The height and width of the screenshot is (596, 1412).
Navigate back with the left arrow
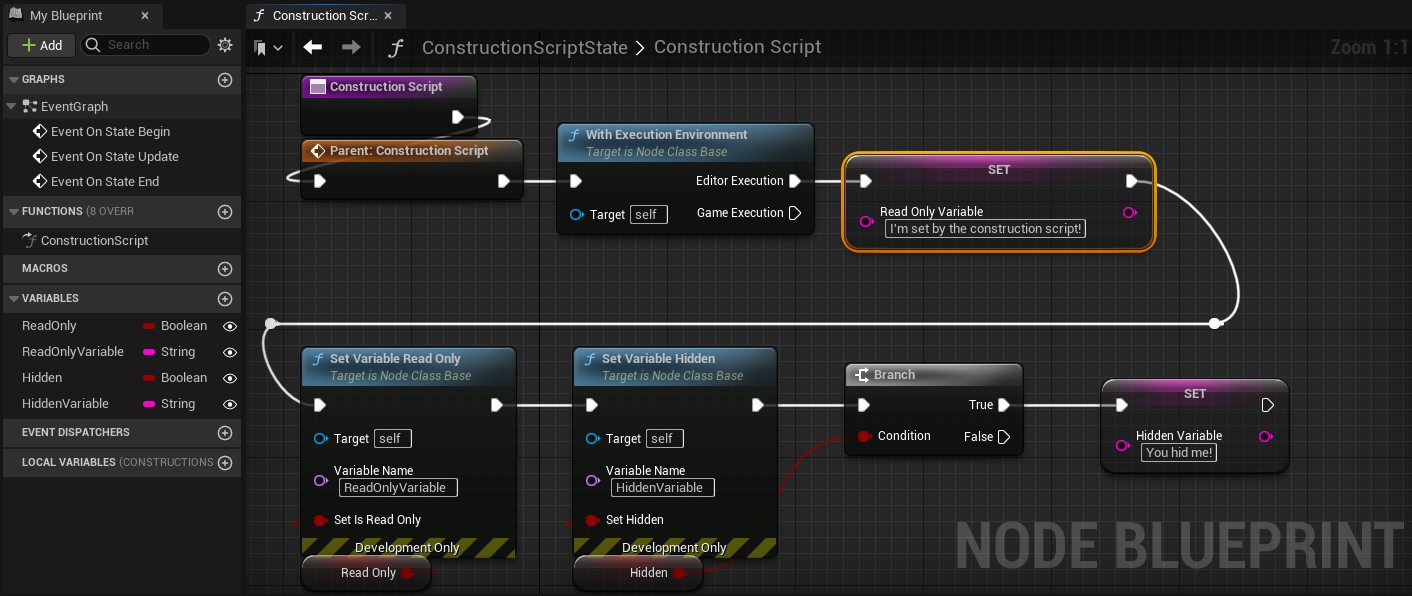pyautogui.click(x=313, y=47)
